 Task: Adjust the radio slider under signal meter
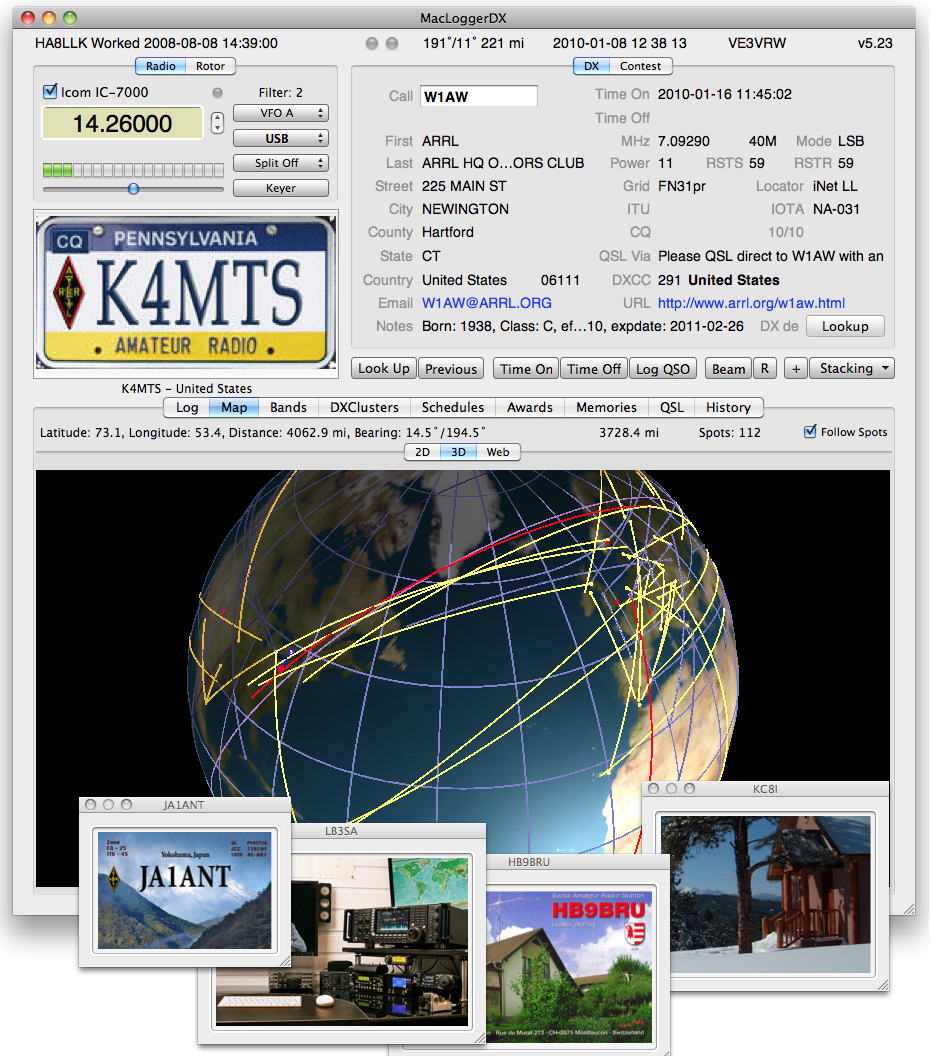click(133, 188)
